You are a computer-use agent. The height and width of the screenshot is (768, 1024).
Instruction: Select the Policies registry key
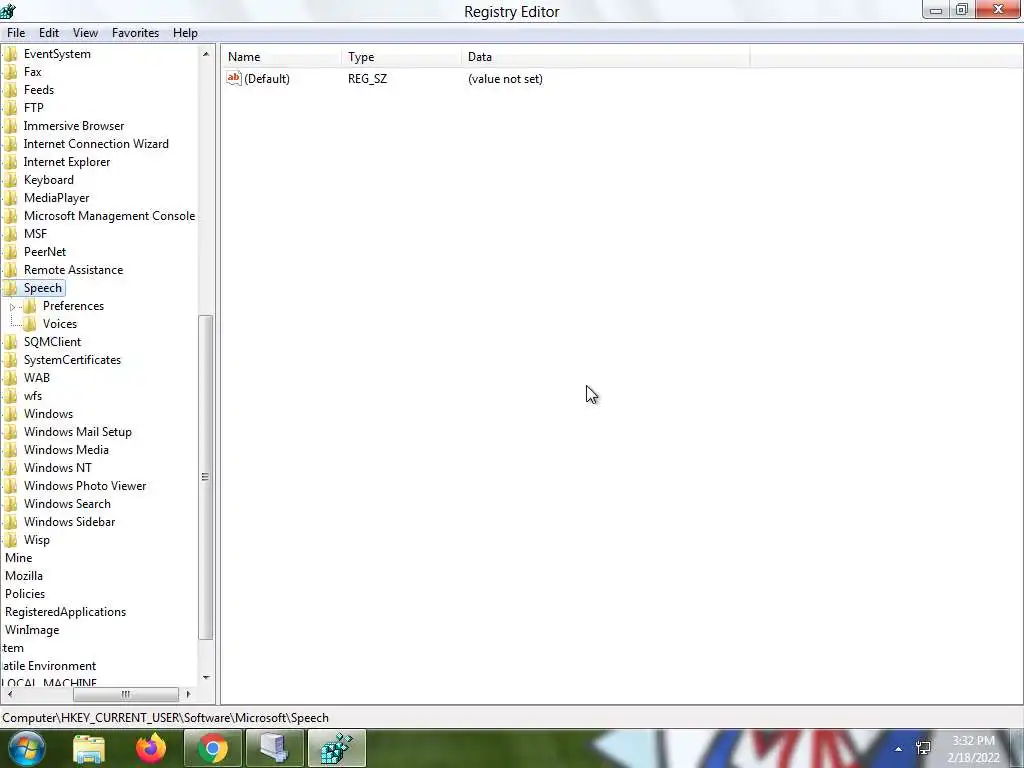(25, 594)
